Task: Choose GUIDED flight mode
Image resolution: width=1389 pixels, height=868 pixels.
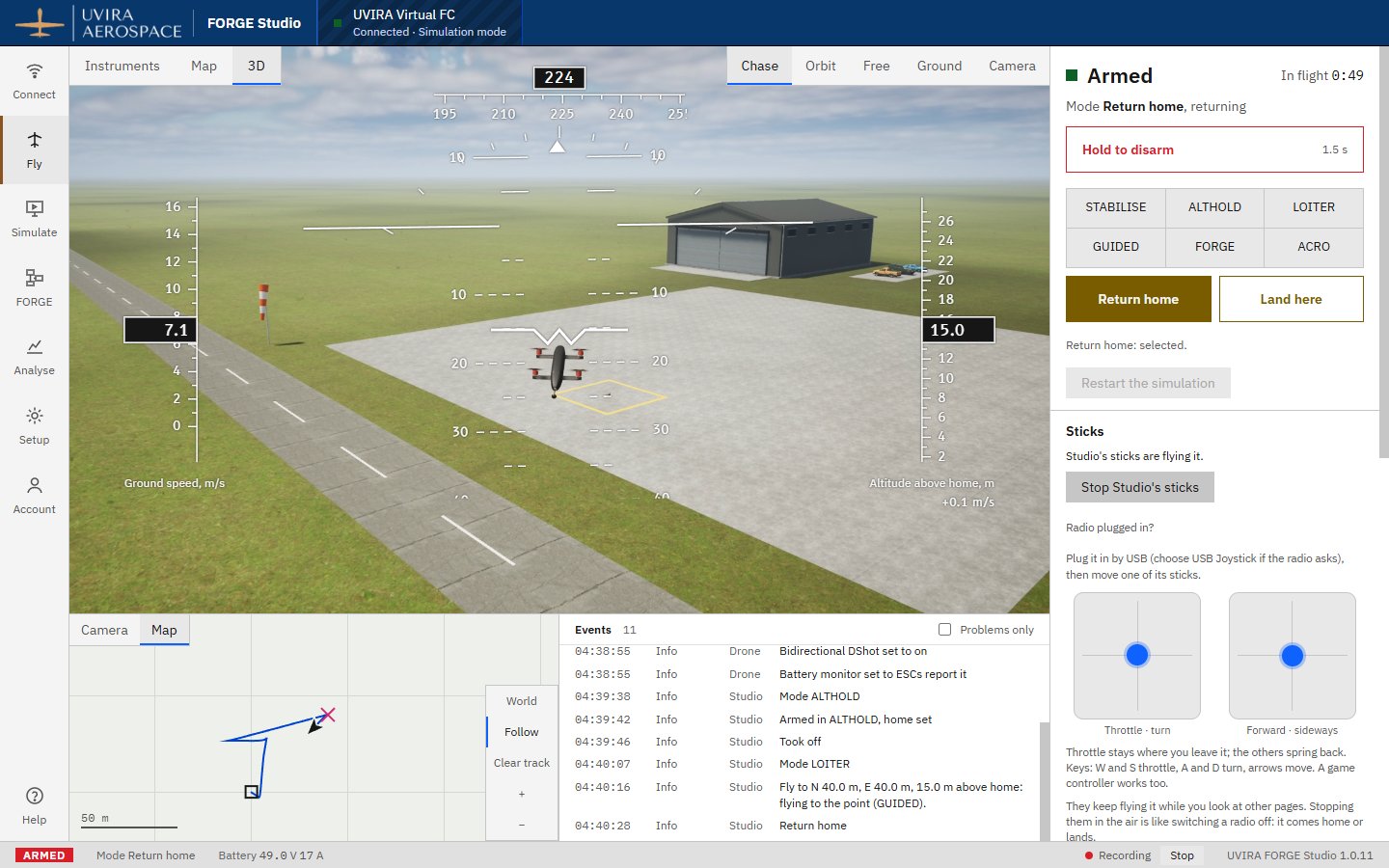Action: (x=1116, y=247)
